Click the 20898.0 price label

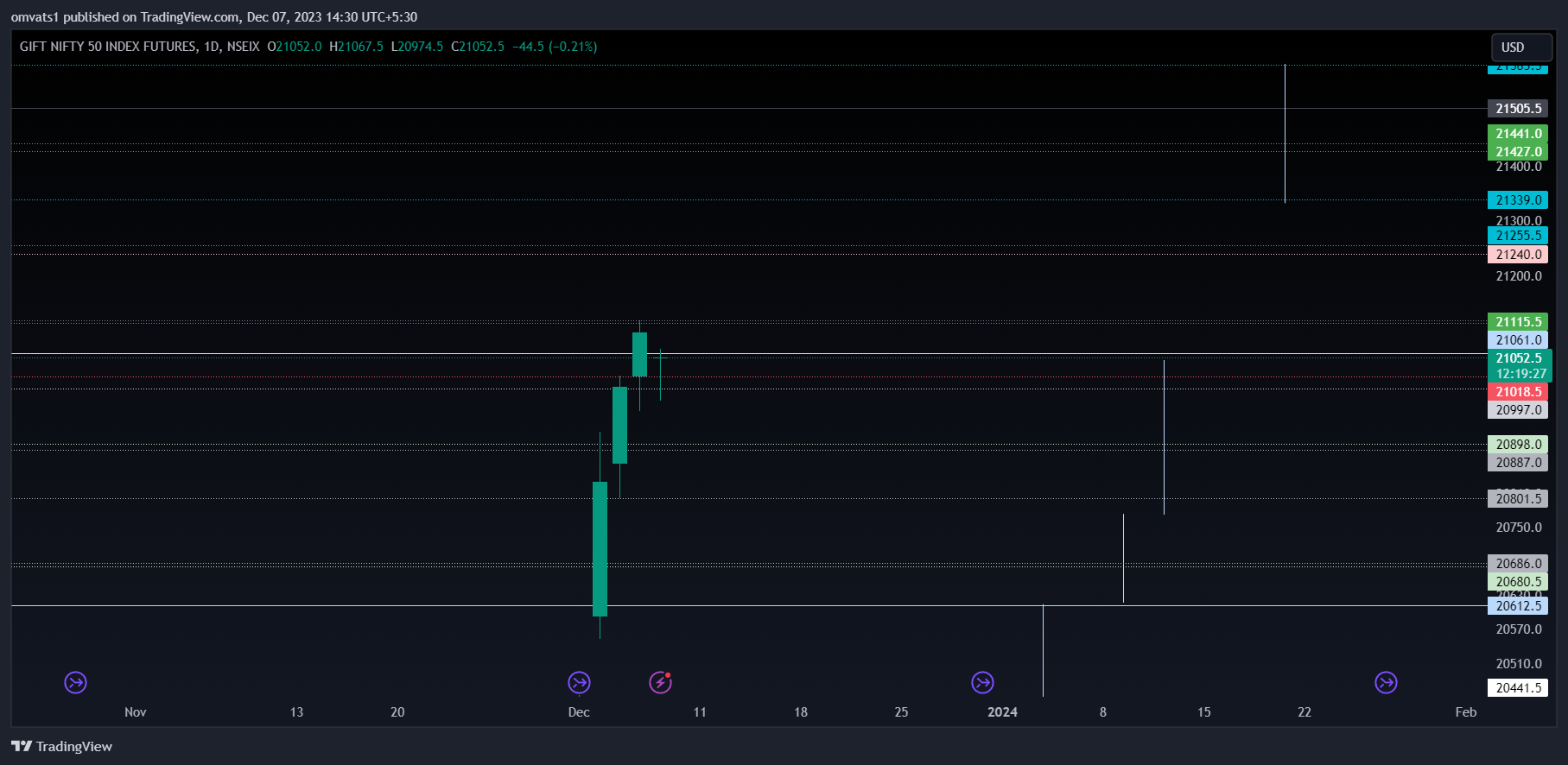coord(1518,445)
